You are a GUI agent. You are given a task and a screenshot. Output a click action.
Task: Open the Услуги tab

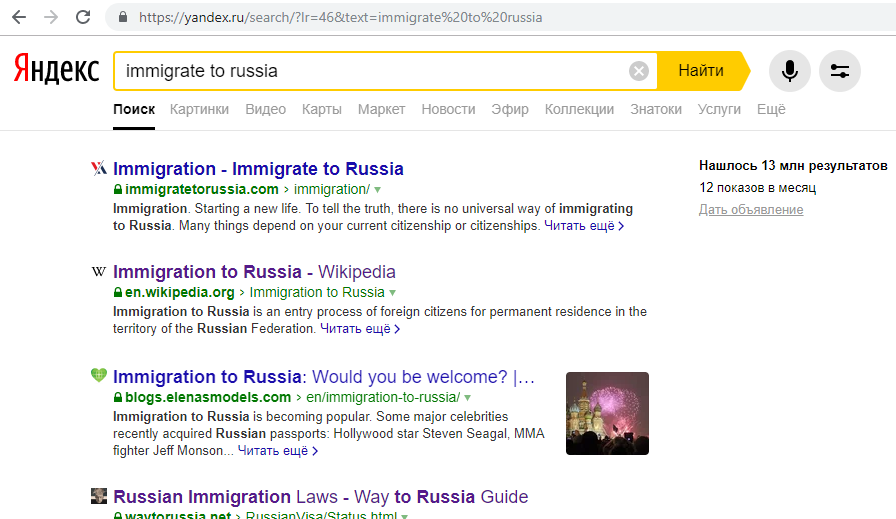(x=719, y=109)
